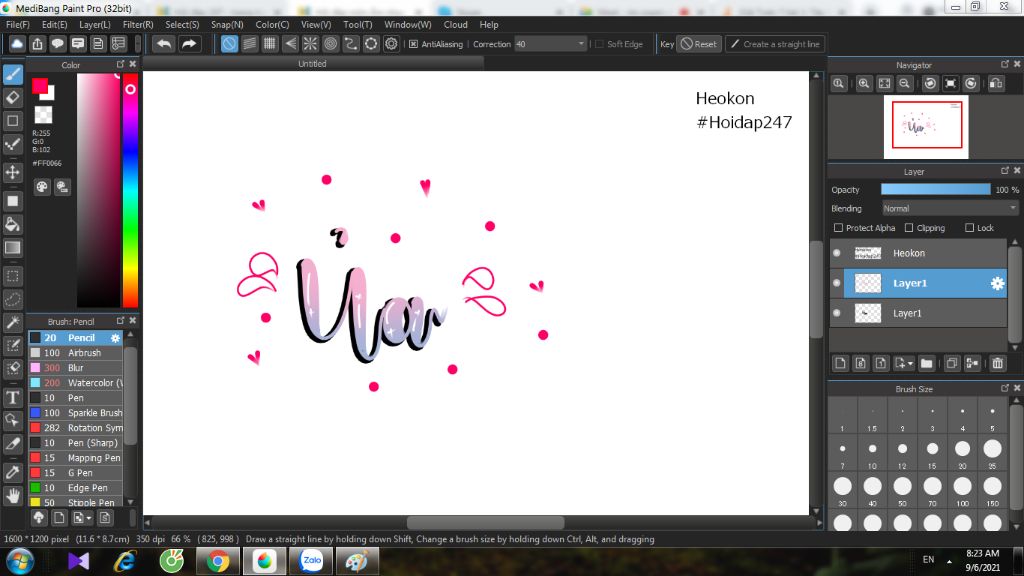The image size is (1024, 576).
Task: Undock the Layer panel
Action: tap(1004, 170)
